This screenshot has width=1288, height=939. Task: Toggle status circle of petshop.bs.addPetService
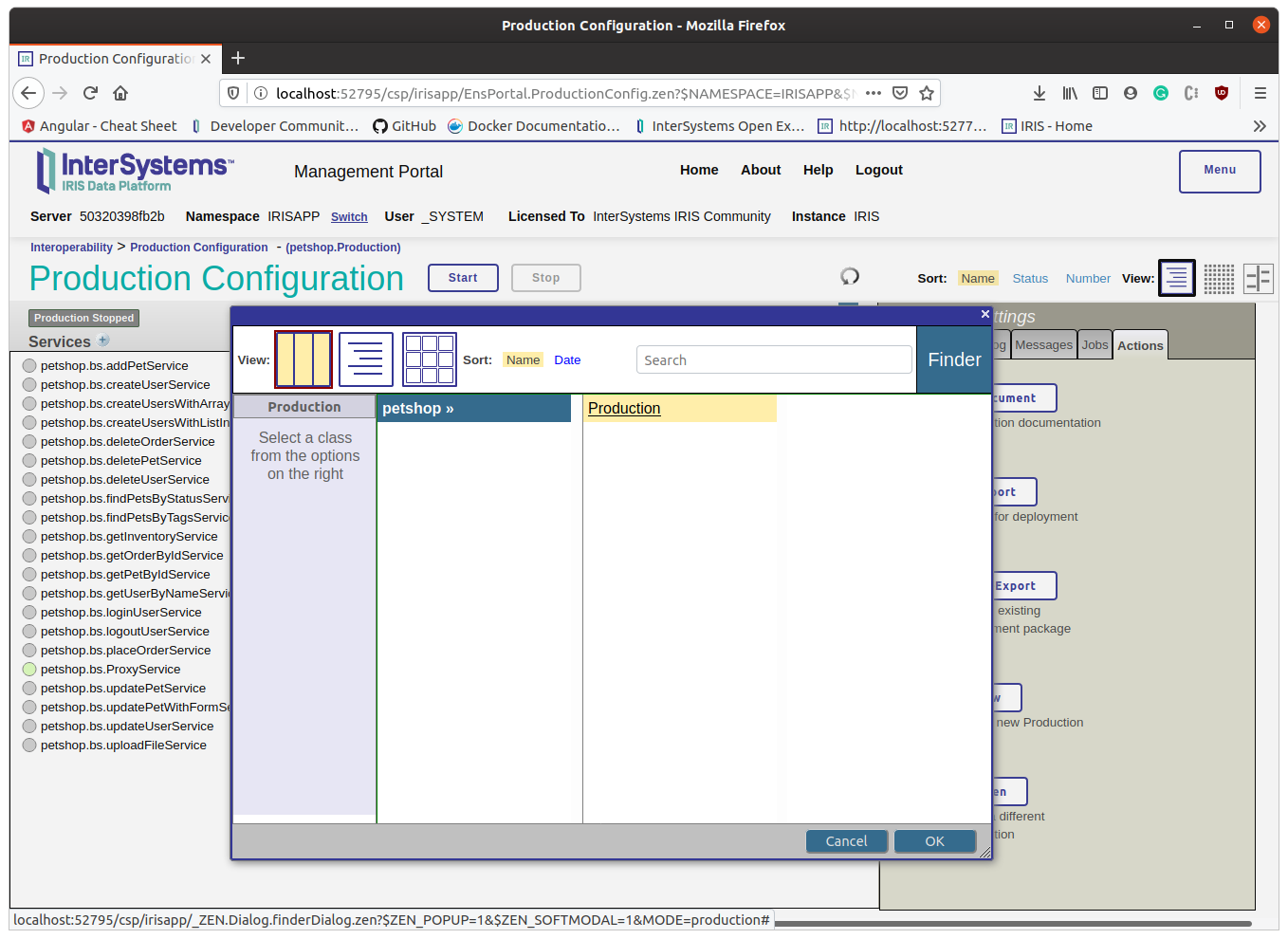coord(29,365)
